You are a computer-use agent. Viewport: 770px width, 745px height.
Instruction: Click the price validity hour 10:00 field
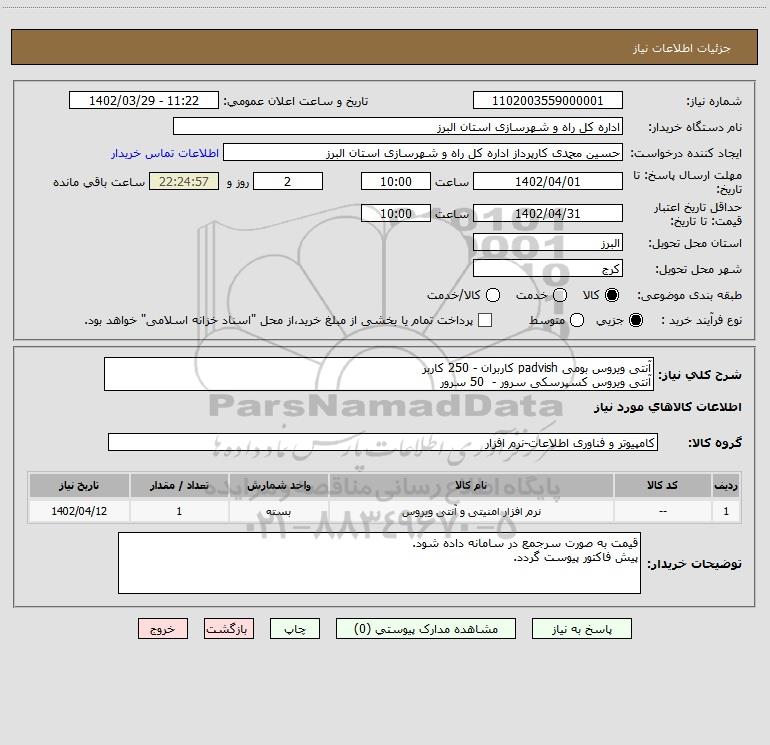pyautogui.click(x=396, y=213)
